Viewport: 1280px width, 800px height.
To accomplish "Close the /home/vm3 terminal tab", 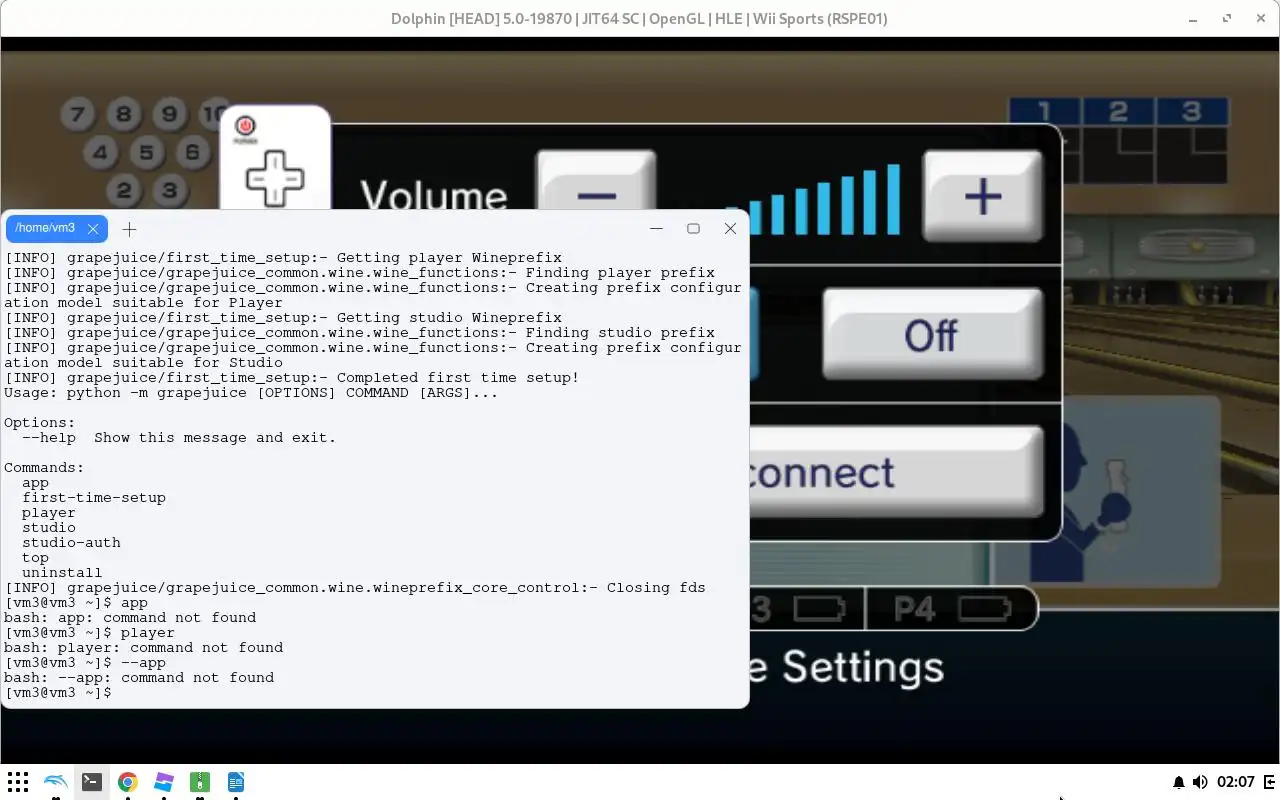I will [x=93, y=229].
